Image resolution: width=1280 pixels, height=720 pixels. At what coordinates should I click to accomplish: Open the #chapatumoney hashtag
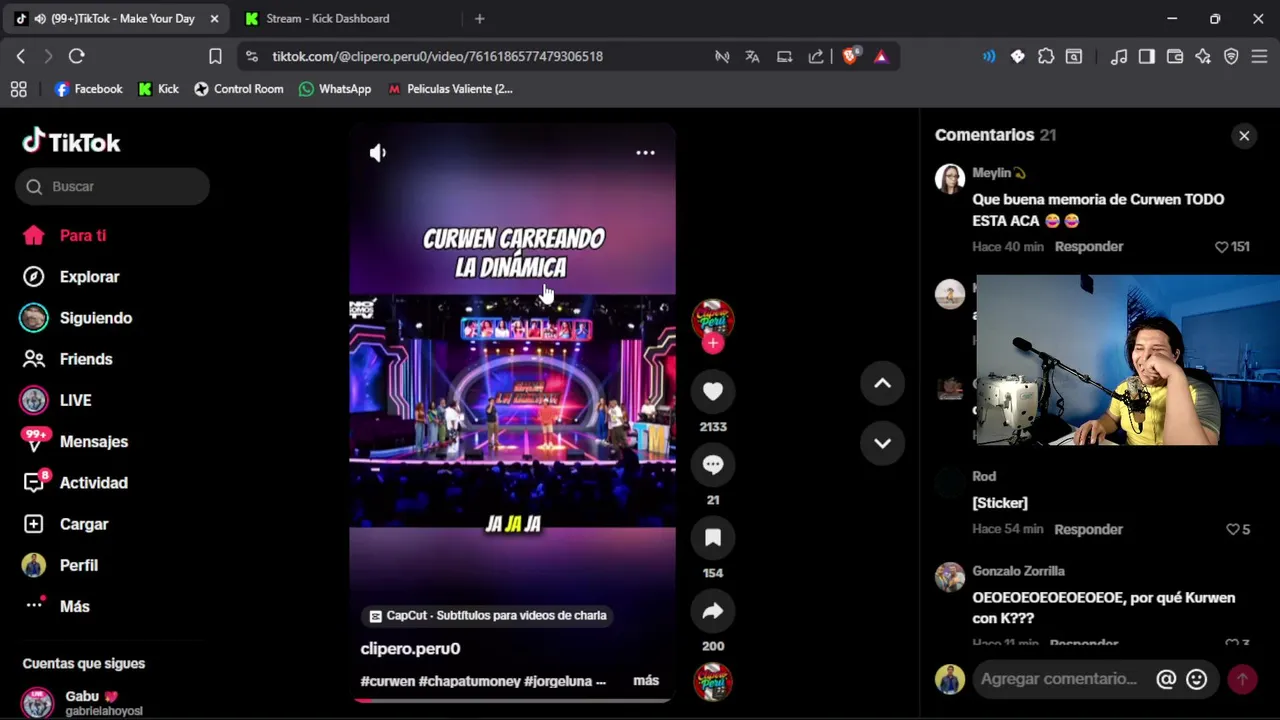(x=469, y=681)
